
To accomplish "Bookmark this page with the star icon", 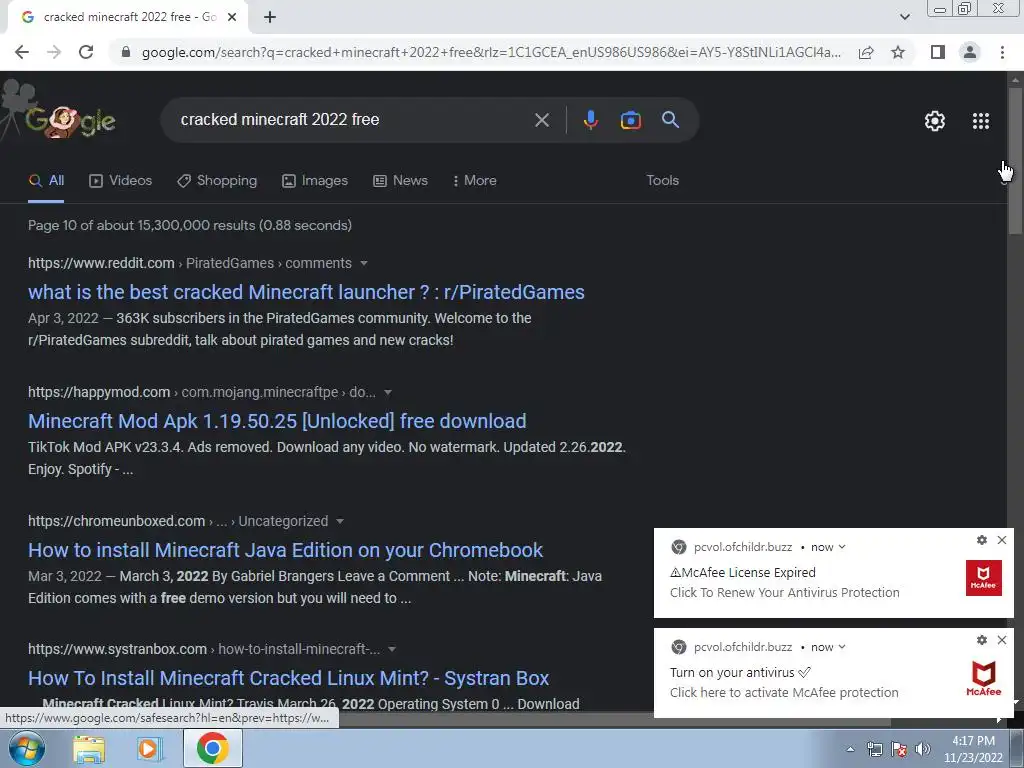I will (898, 52).
